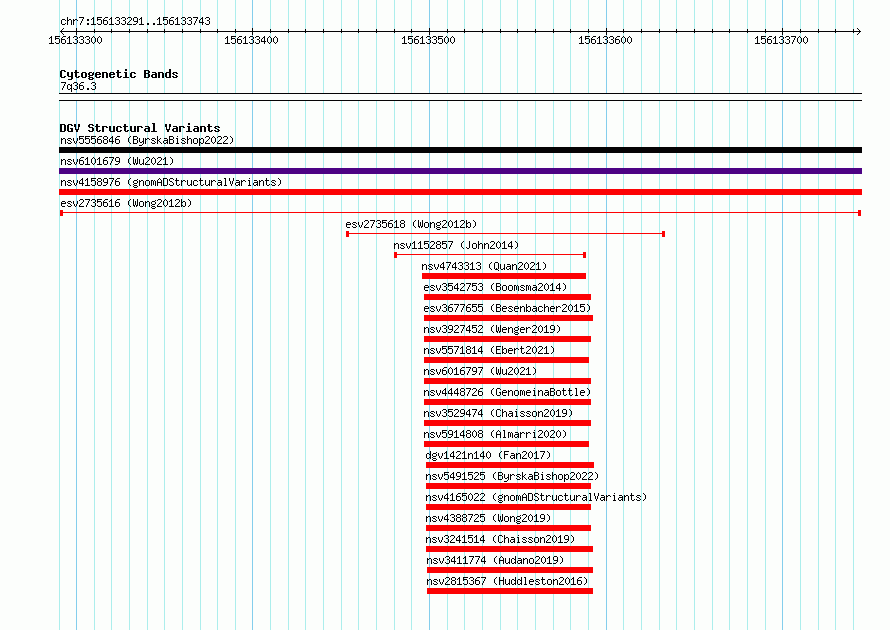Open the esv3542753 (Boomsma2014) label
Viewport: 890px width, 630px height.
[495, 287]
